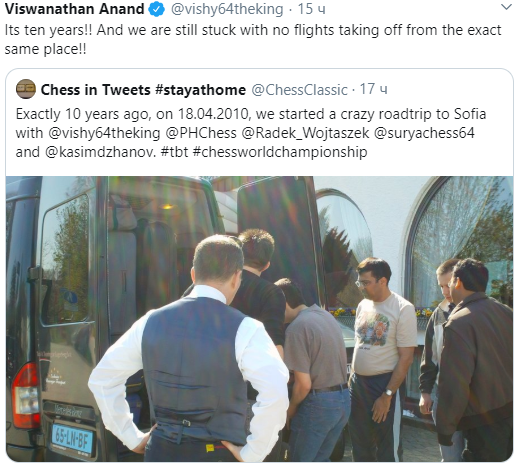517x463 pixels.
Task: Open the tweet options chevron menu
Action: click(x=506, y=7)
